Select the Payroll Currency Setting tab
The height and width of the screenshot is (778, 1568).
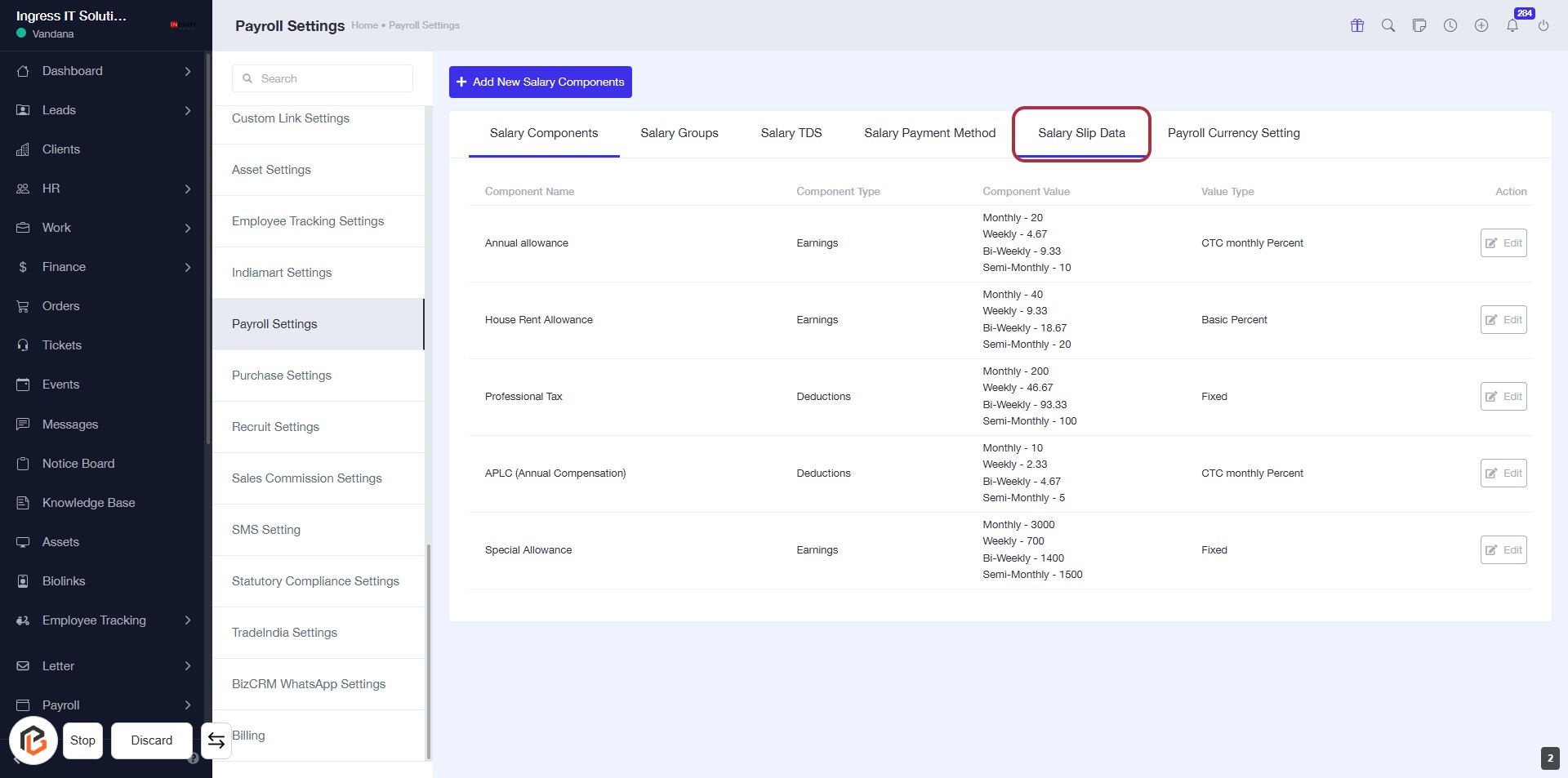click(1233, 133)
